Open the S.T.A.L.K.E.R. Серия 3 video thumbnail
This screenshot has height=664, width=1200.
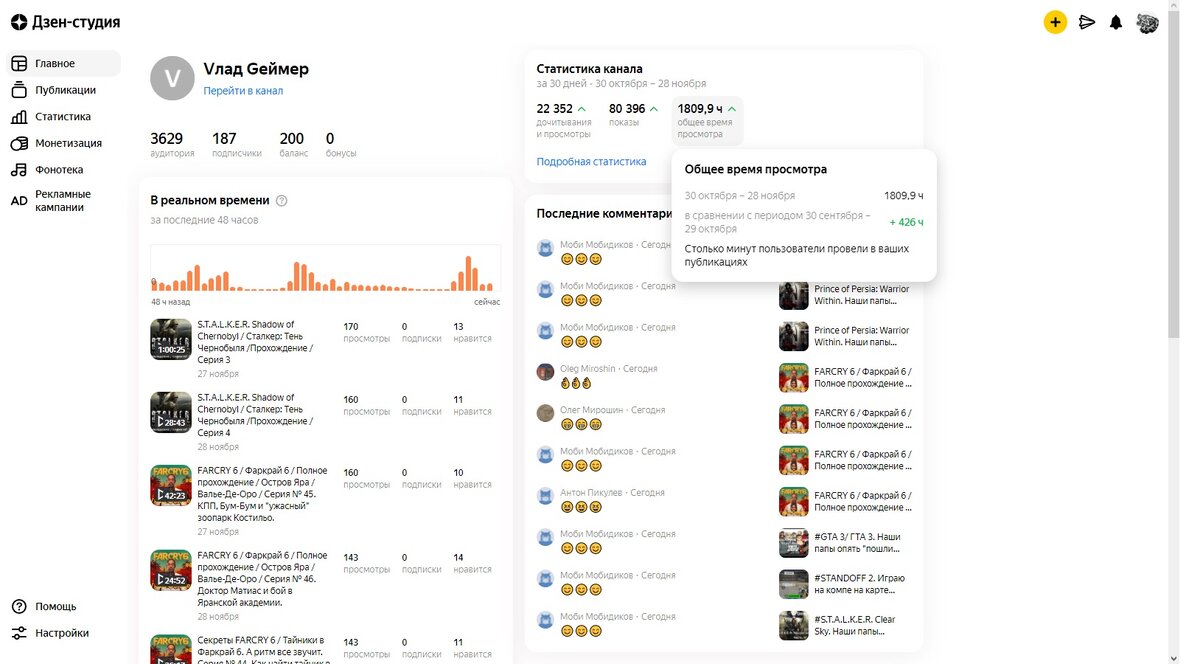170,339
